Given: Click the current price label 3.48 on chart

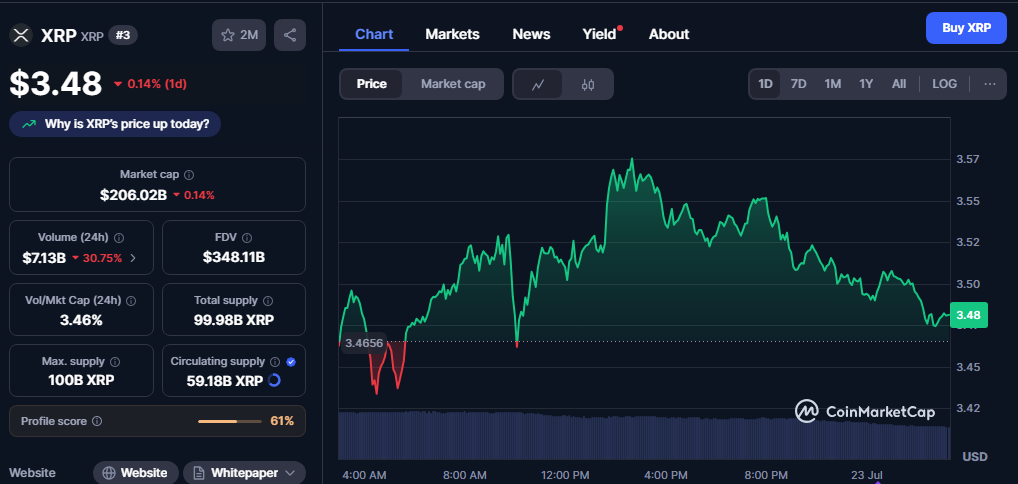Looking at the screenshot, I should tap(968, 315).
